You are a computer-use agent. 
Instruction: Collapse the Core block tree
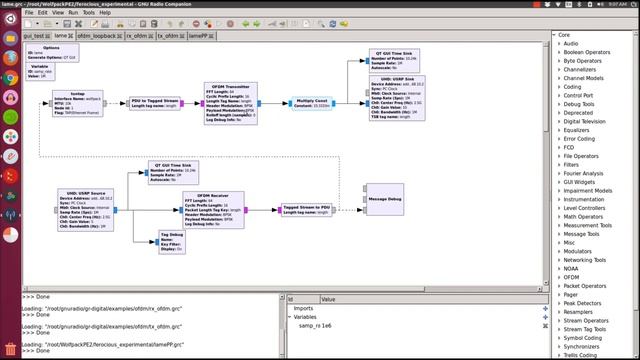point(554,35)
